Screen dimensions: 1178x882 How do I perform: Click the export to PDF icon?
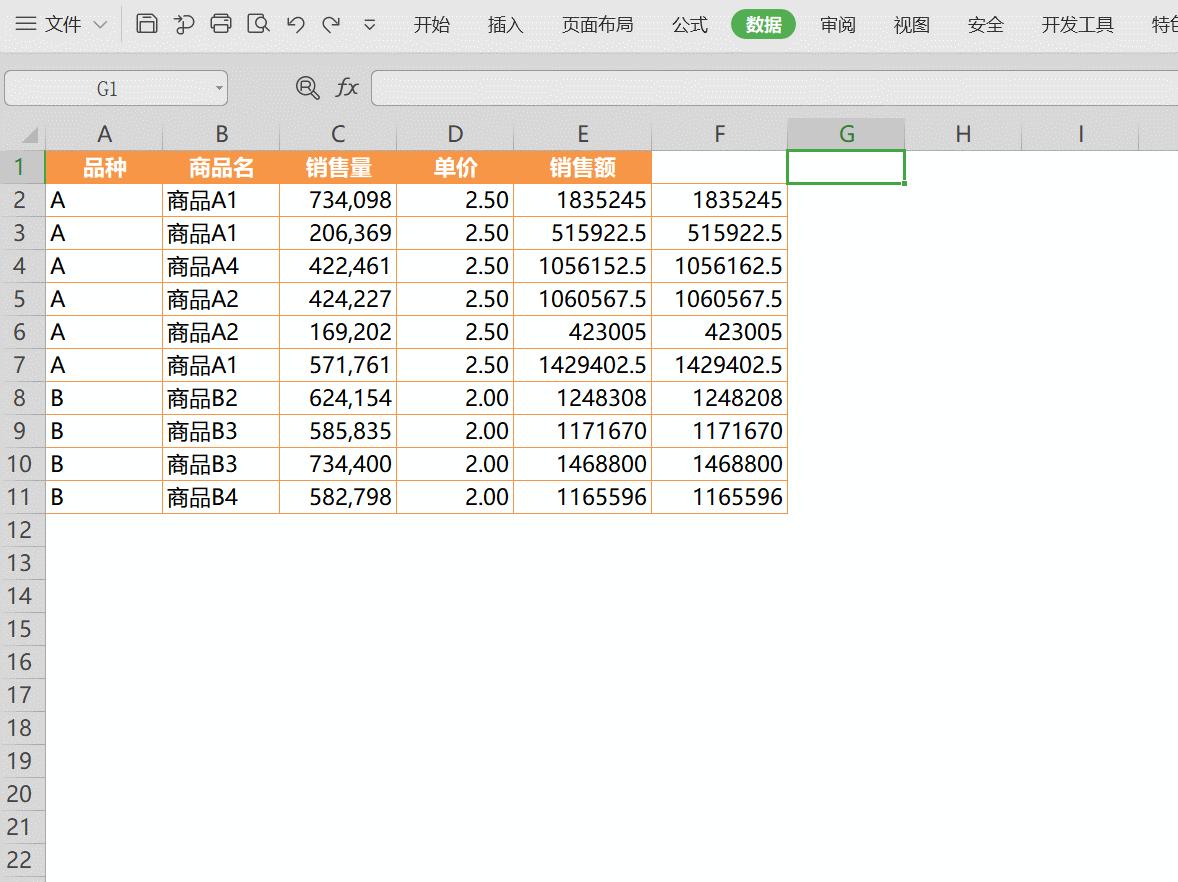[184, 25]
